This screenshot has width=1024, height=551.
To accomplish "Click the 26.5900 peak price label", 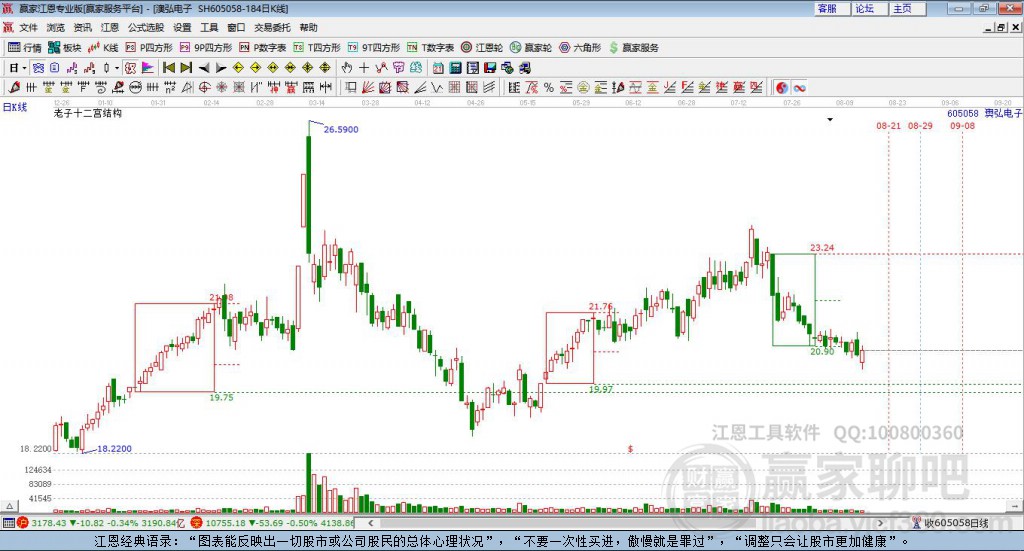I will point(341,129).
